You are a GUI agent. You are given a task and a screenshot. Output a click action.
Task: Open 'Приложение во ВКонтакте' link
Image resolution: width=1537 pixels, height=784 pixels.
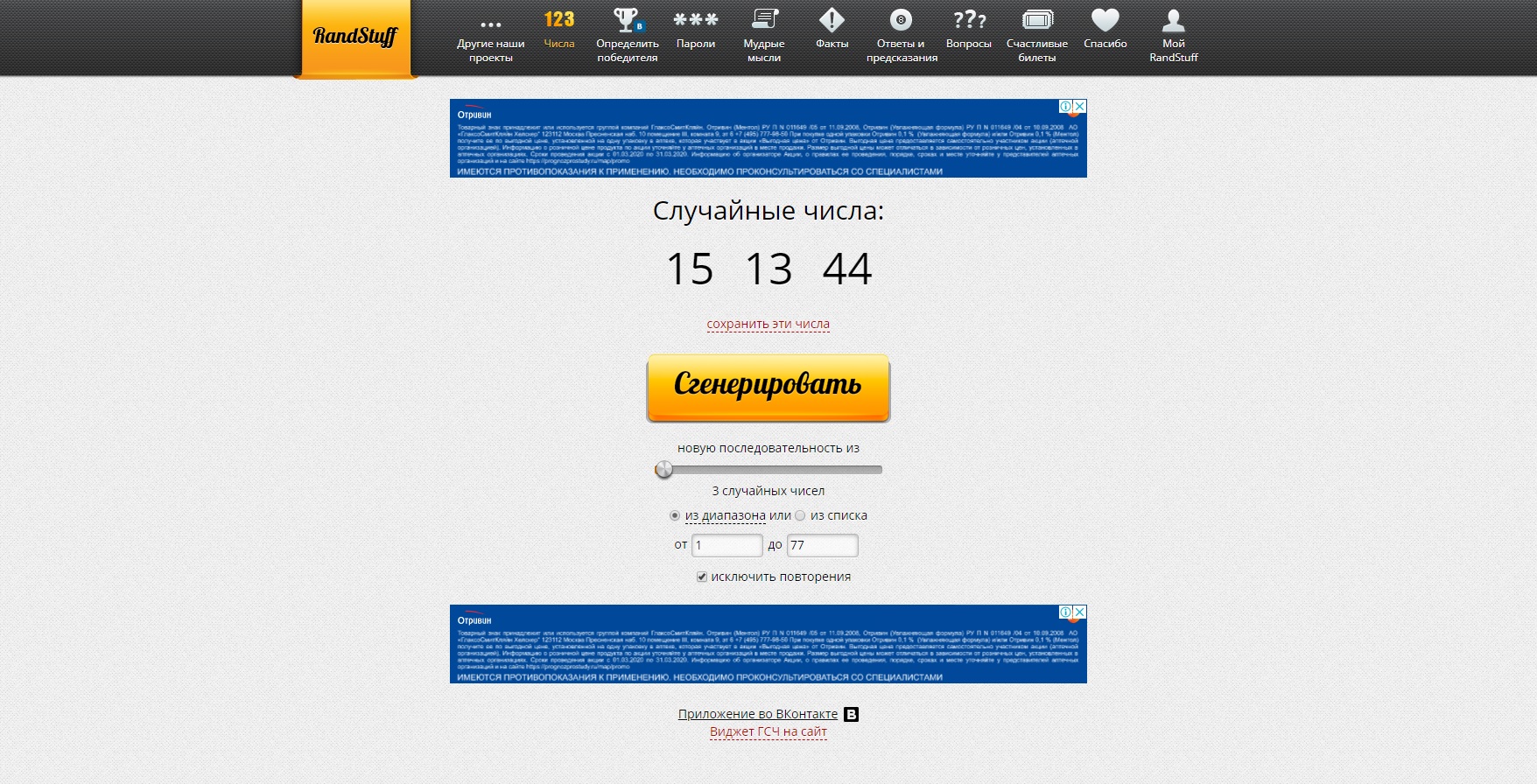[758, 714]
